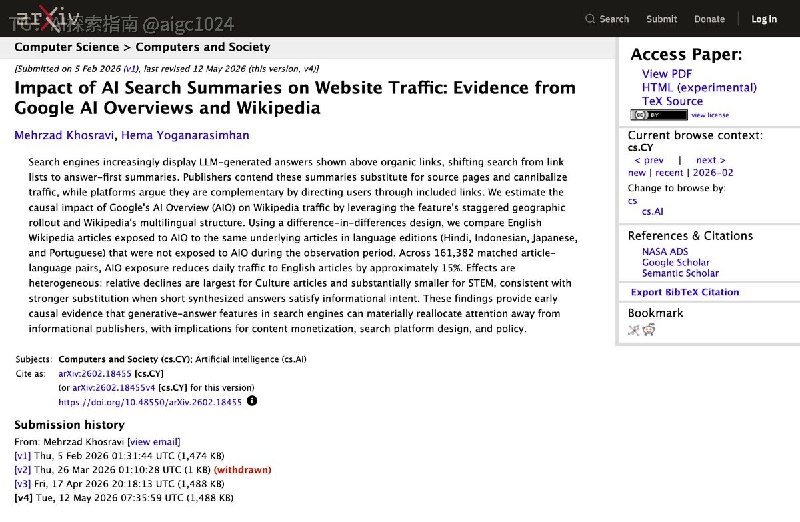Click the DOI info icon
The image size is (800, 522).
252,401
